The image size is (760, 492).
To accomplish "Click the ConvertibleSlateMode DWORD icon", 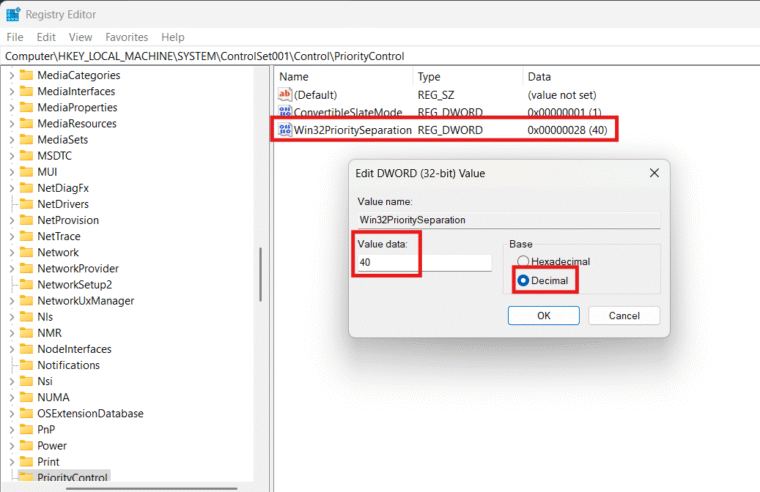I will pos(286,112).
